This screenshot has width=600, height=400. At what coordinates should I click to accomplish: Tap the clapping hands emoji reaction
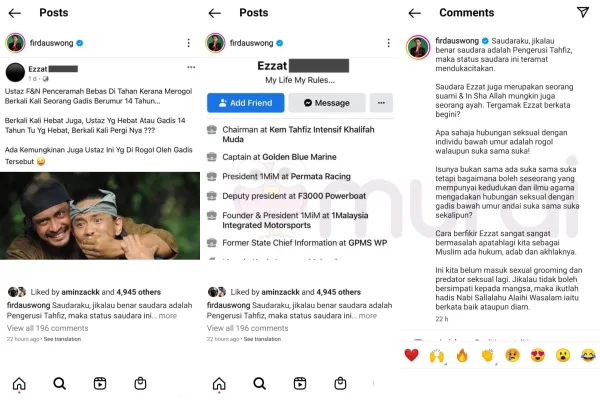pyautogui.click(x=487, y=356)
